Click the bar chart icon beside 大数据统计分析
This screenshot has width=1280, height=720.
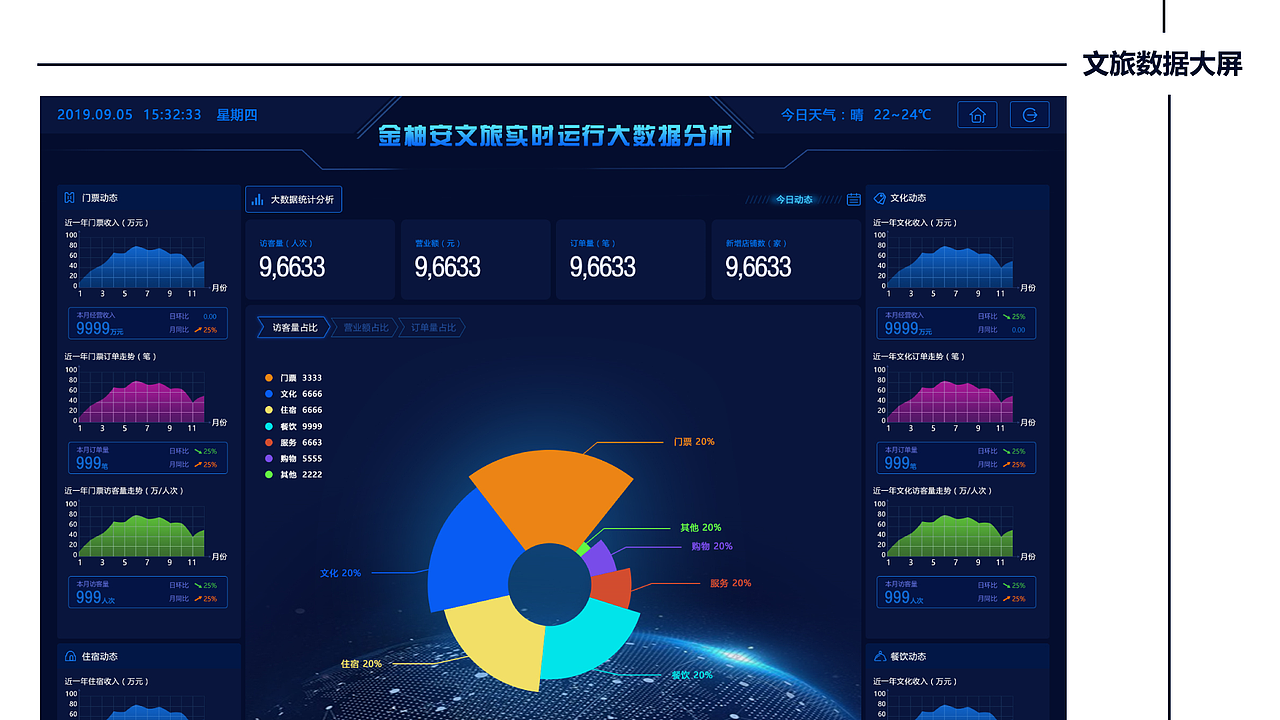[258, 199]
